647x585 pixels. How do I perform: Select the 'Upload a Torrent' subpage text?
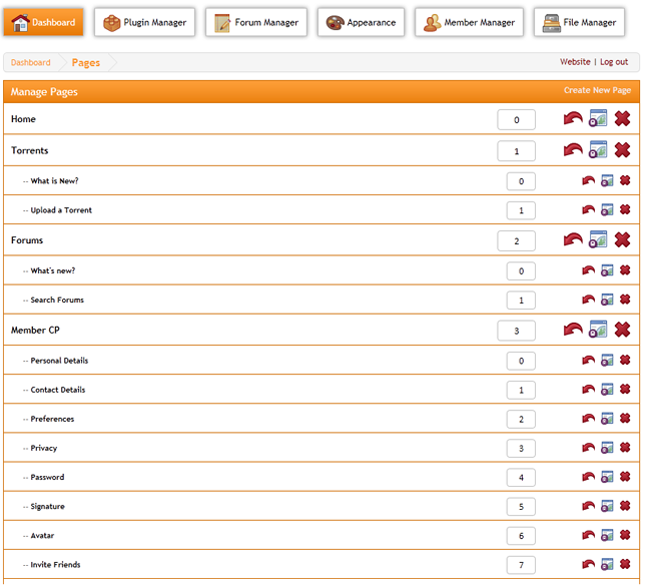click(x=61, y=210)
